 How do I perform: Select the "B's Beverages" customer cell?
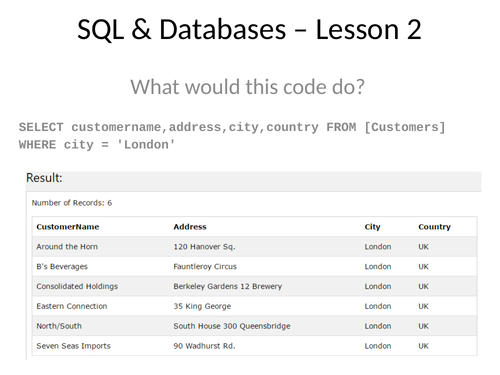coord(62,267)
